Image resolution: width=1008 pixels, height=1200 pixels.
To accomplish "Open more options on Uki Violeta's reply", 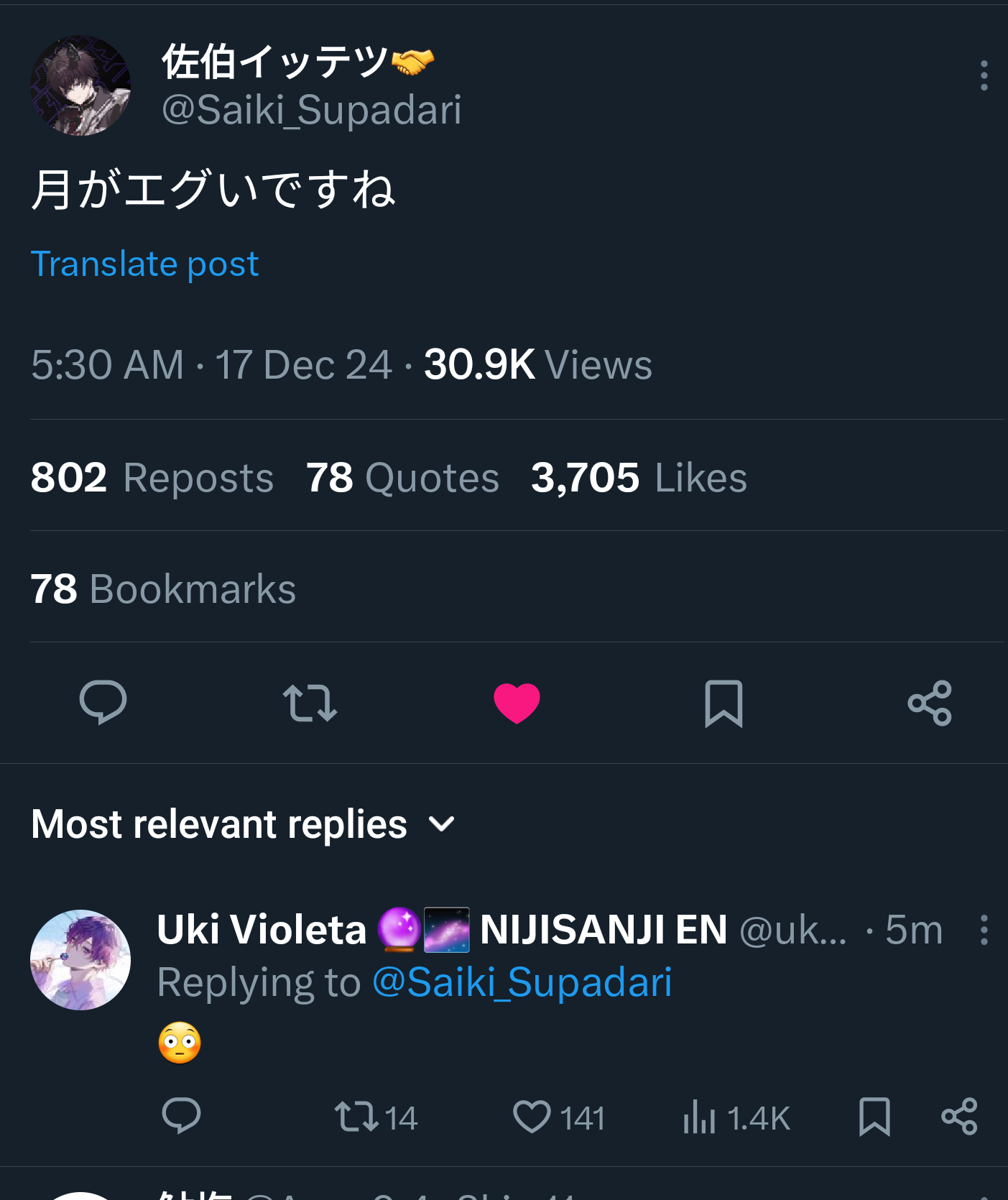I will 984,930.
